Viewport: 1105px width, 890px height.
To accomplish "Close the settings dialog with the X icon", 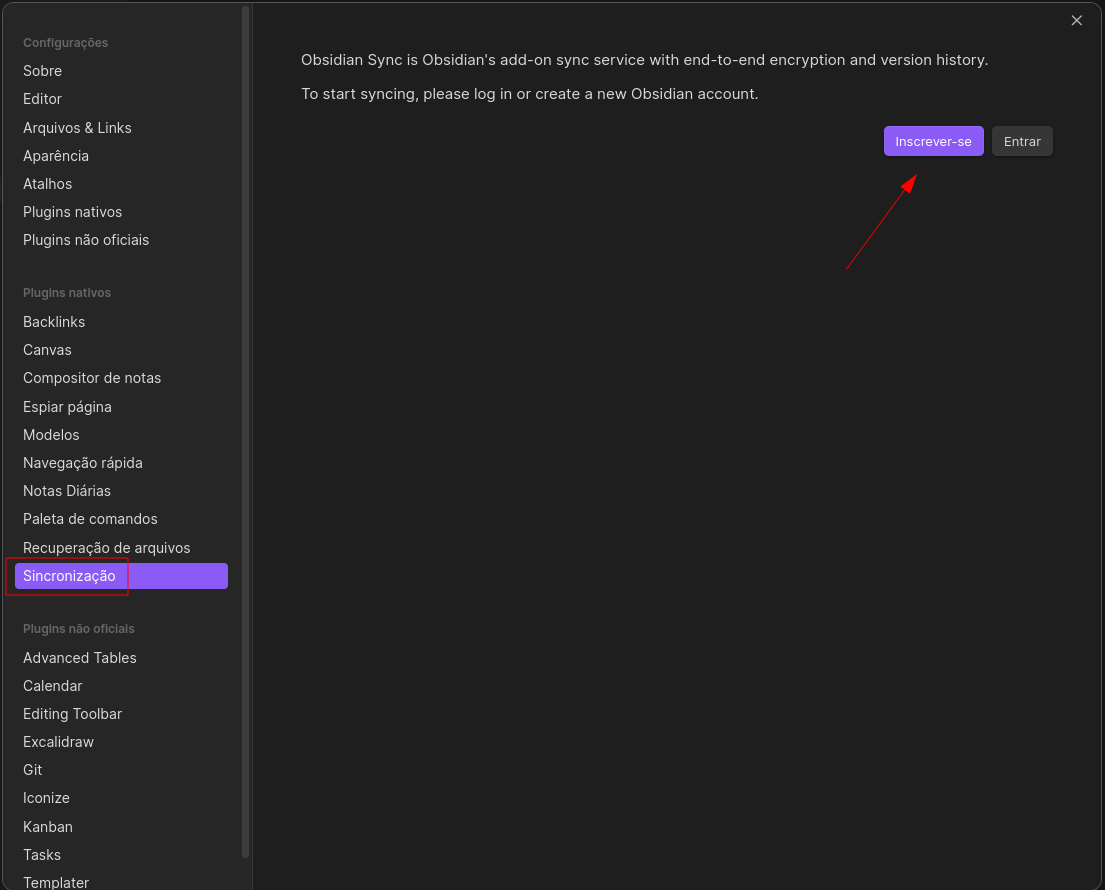I will tap(1076, 20).
